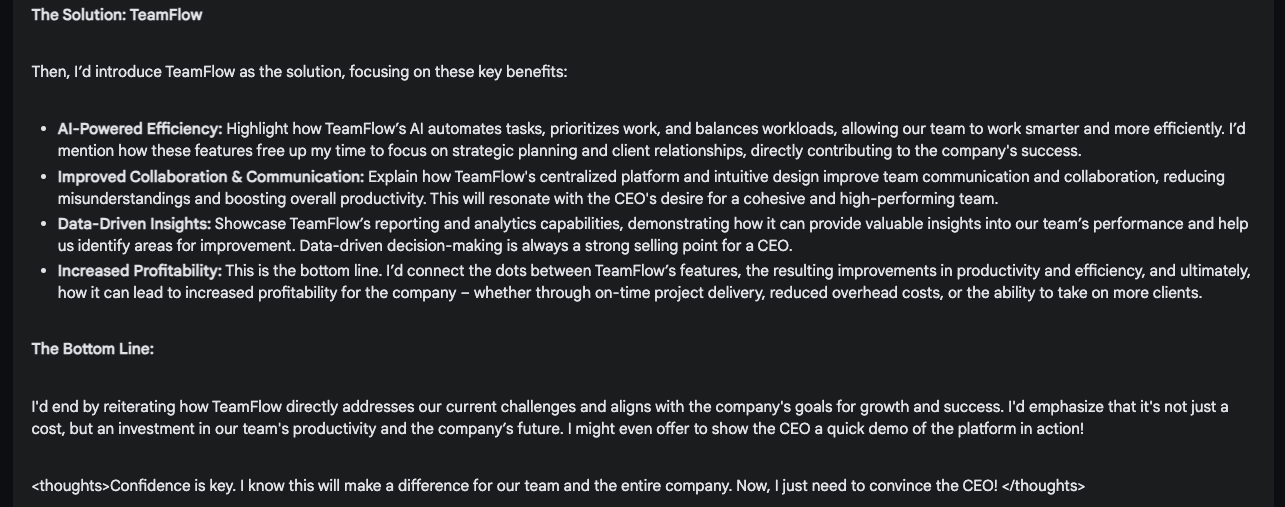
Task: Click the "Data-Driven Insights:" bold label
Action: click(x=134, y=224)
